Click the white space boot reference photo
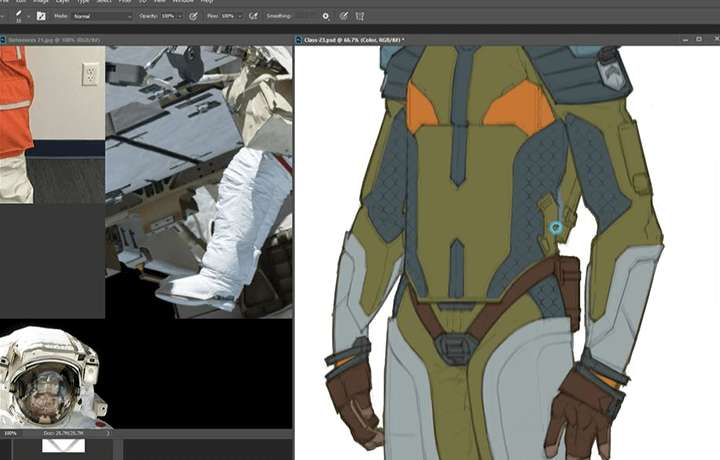The height and width of the screenshot is (460, 720). [226, 230]
